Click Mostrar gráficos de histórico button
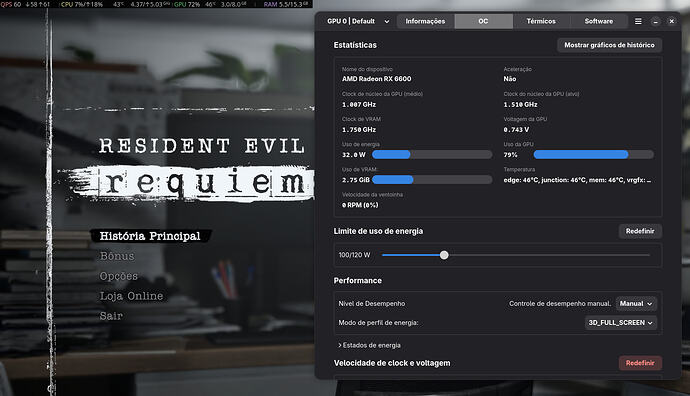690x396 pixels. click(x=609, y=45)
